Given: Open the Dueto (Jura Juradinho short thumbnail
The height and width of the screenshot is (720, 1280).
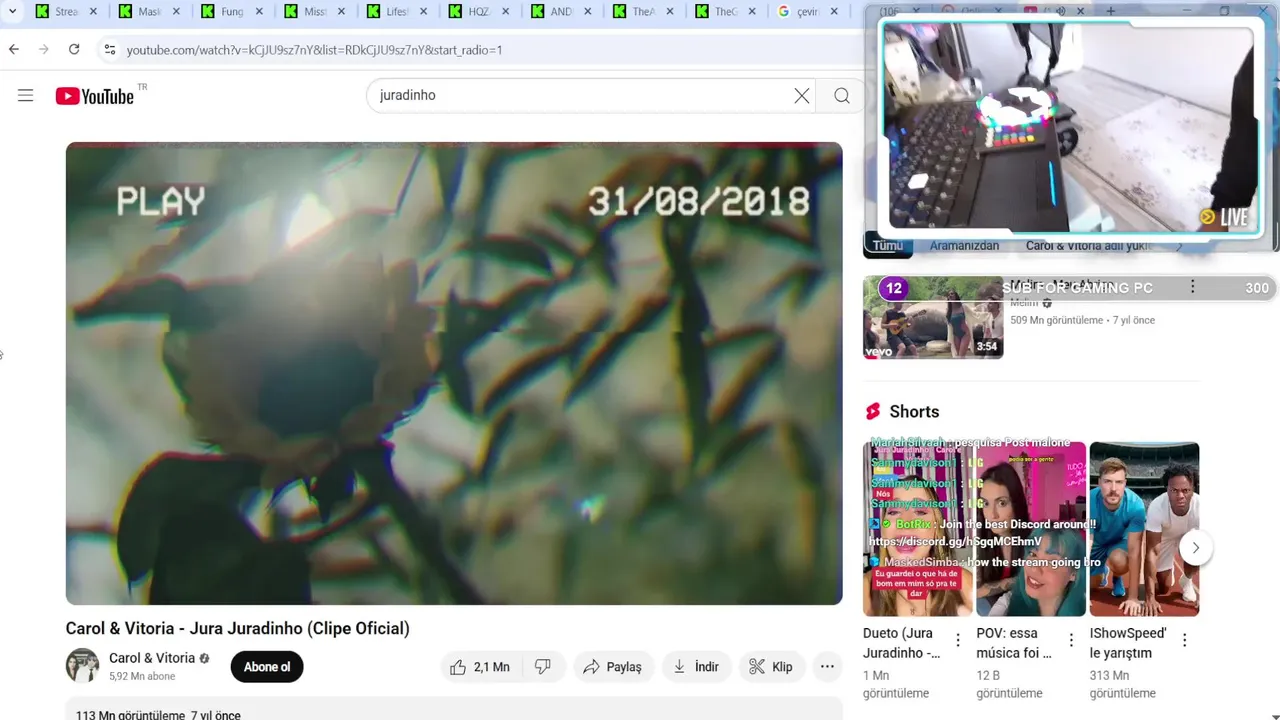Looking at the screenshot, I should coord(918,529).
